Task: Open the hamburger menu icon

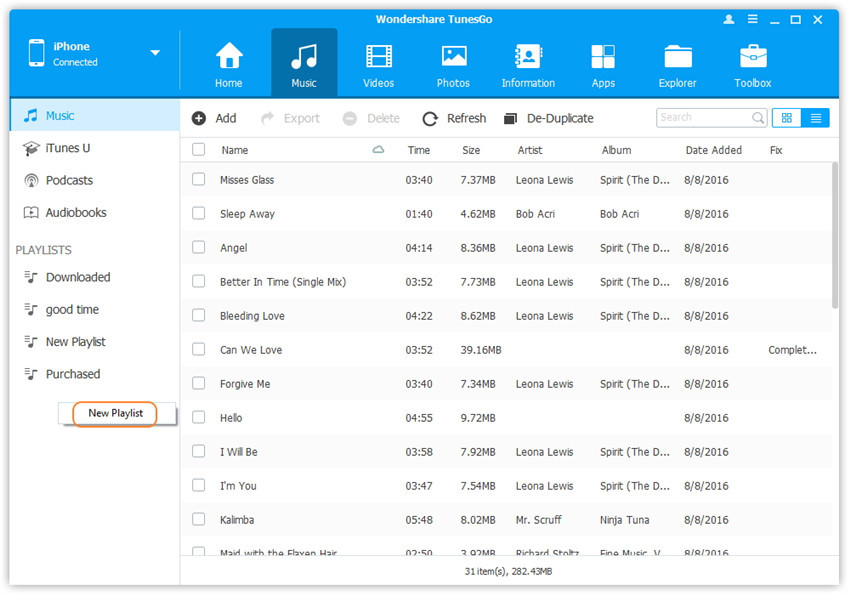Action: pos(752,20)
